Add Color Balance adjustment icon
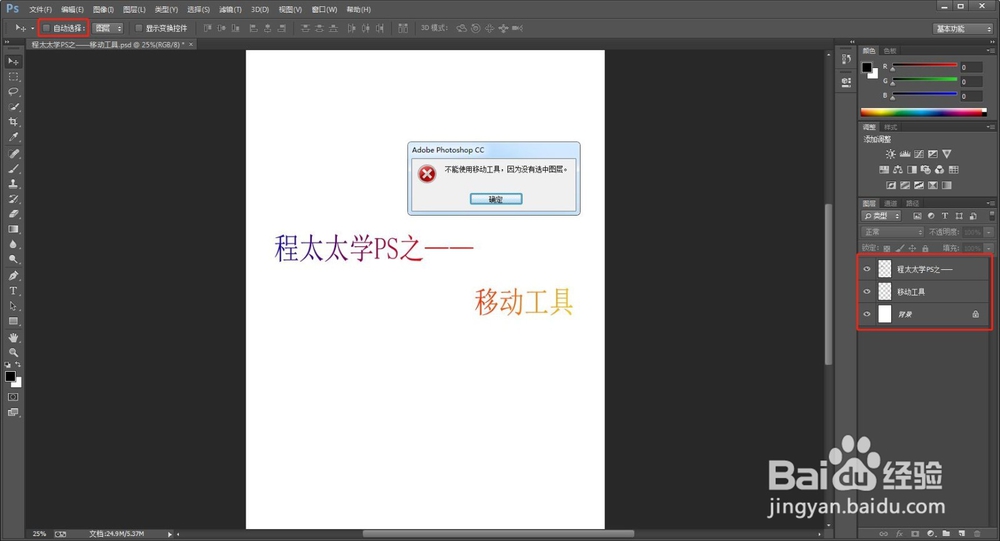This screenshot has width=1000, height=541. 898,170
